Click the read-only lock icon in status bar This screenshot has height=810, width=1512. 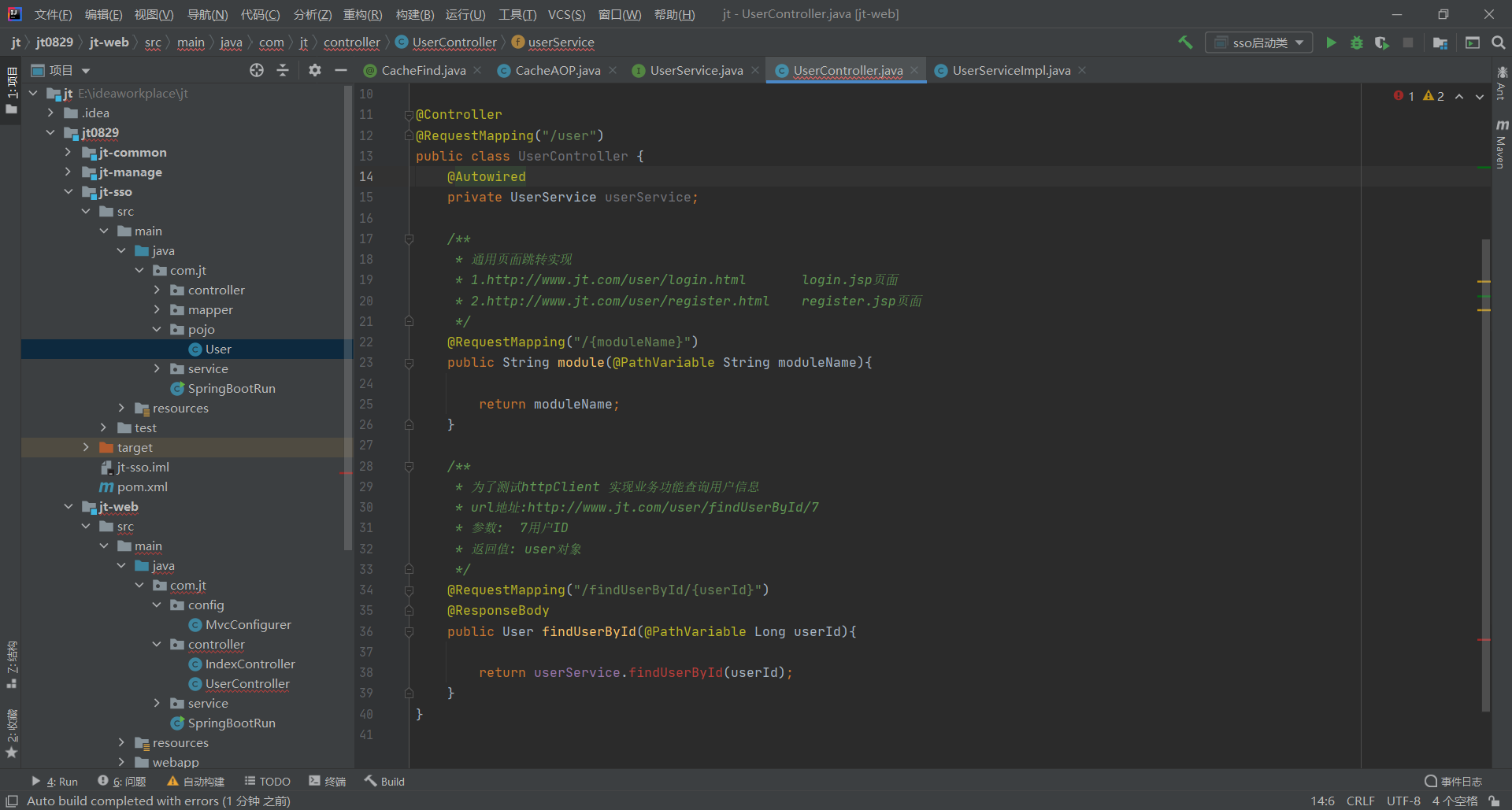pyautogui.click(x=1494, y=801)
